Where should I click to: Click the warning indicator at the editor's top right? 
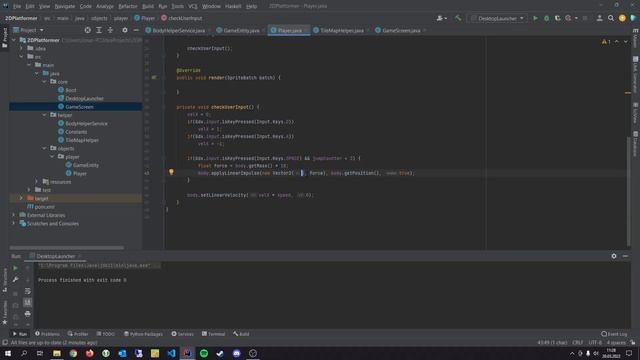pyautogui.click(x=606, y=42)
